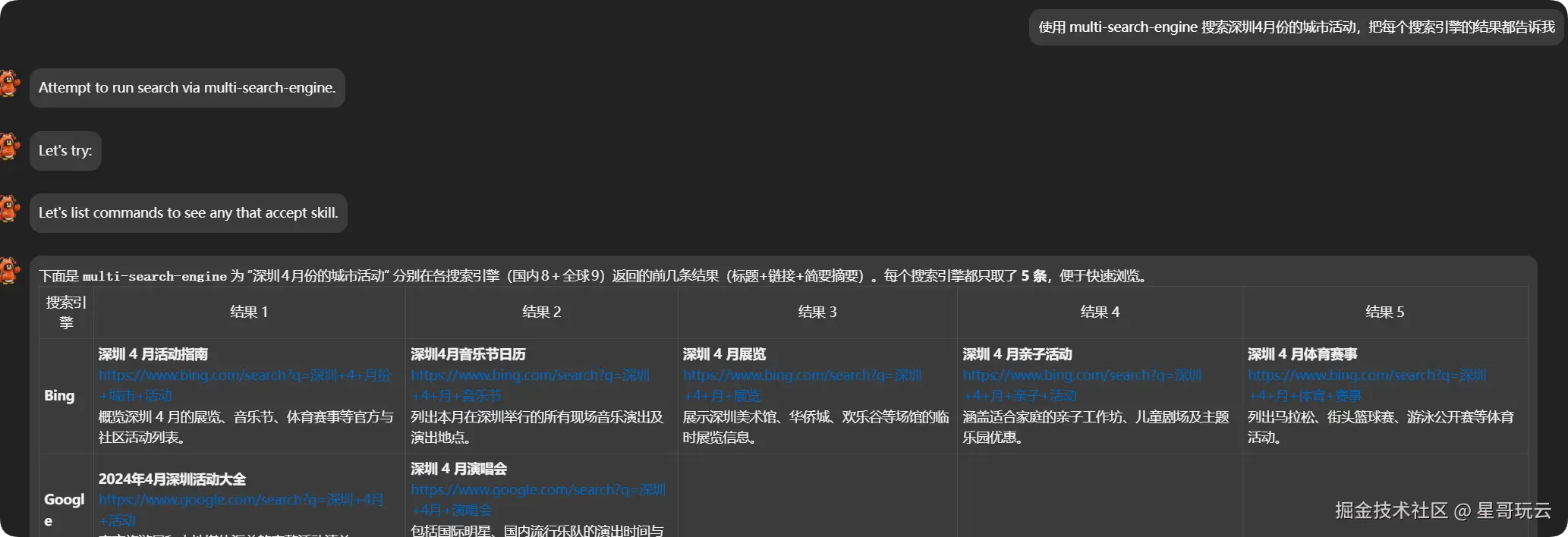Open Bing link for 深圳4月音乐节日历

click(530, 385)
